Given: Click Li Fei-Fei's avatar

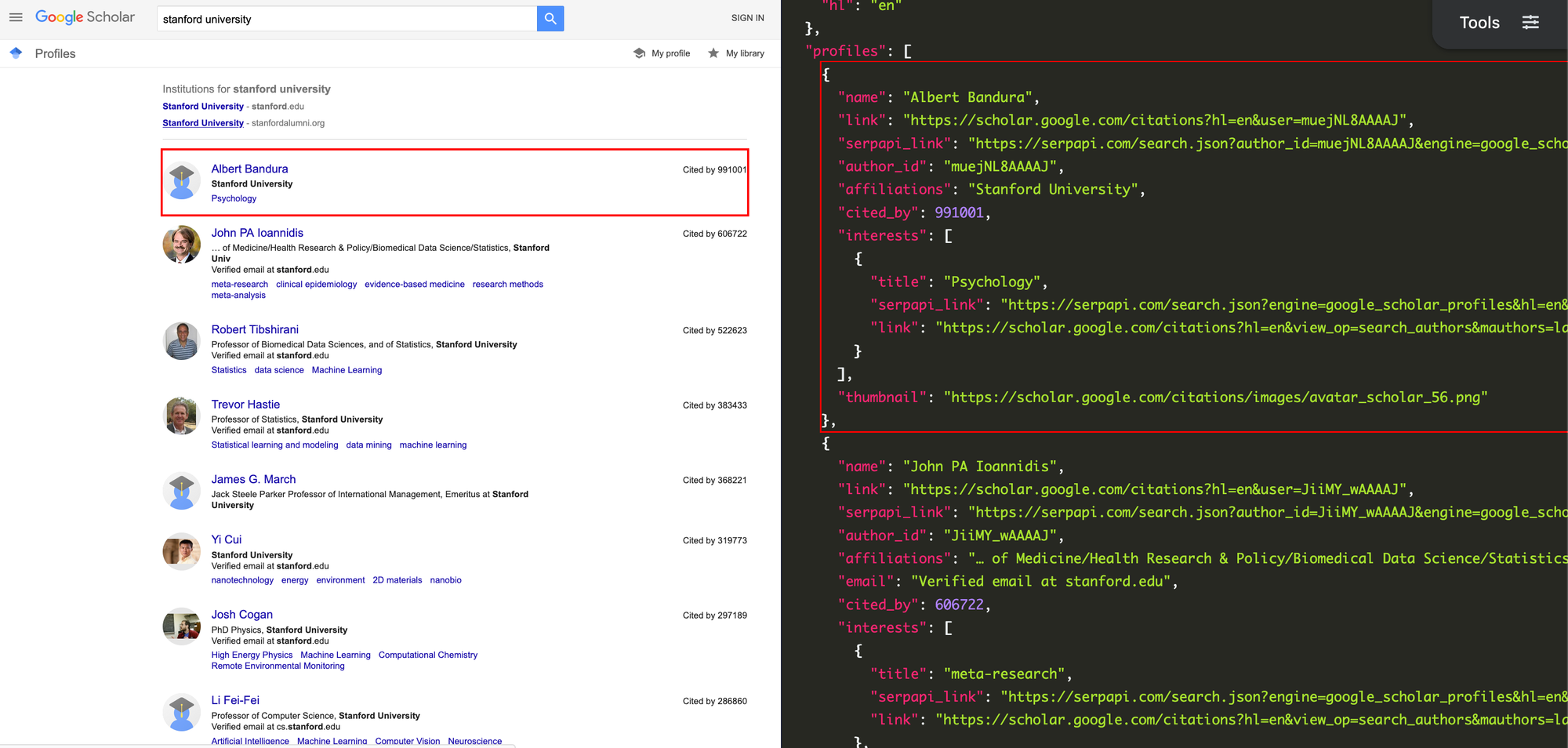Looking at the screenshot, I should tap(182, 713).
